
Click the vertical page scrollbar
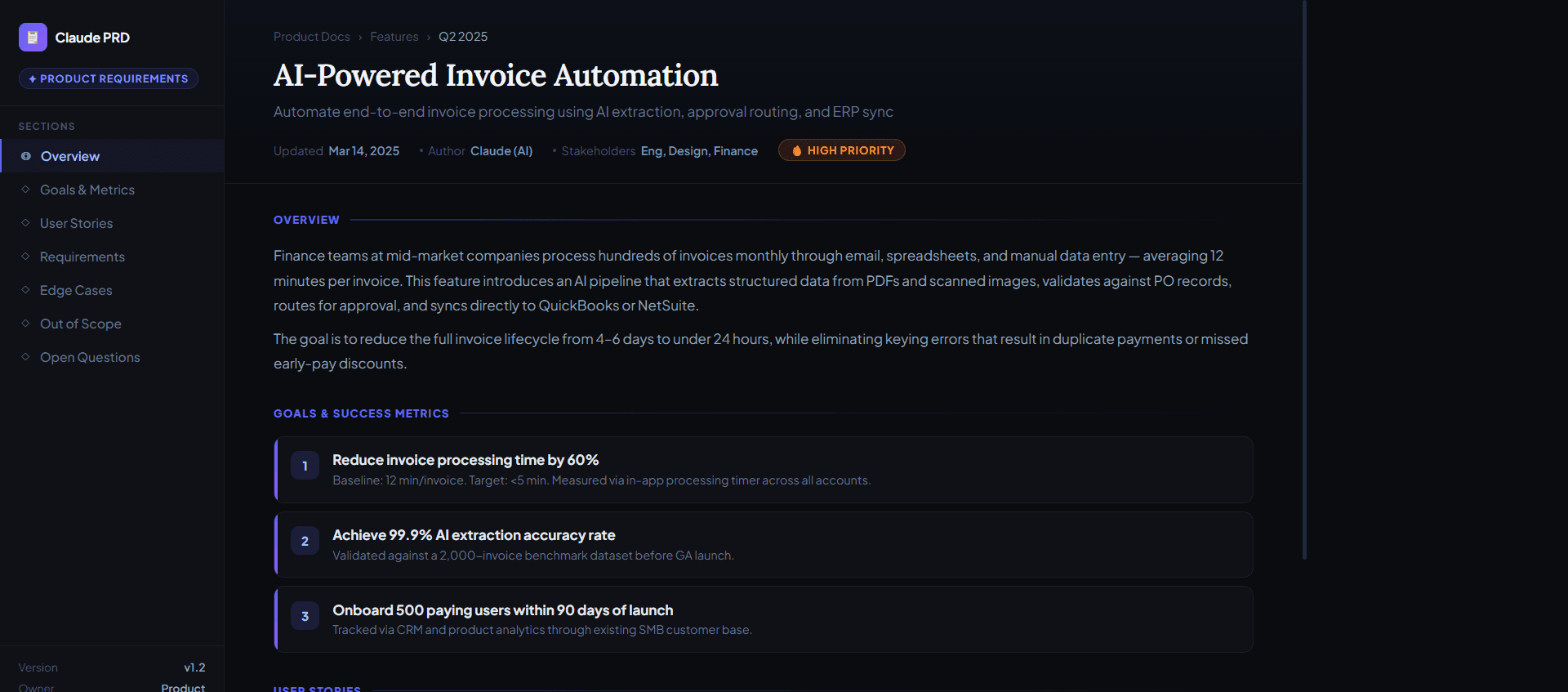tap(1304, 278)
